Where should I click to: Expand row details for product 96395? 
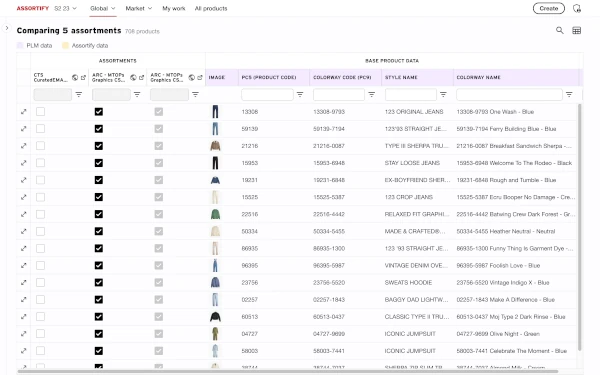[24, 266]
